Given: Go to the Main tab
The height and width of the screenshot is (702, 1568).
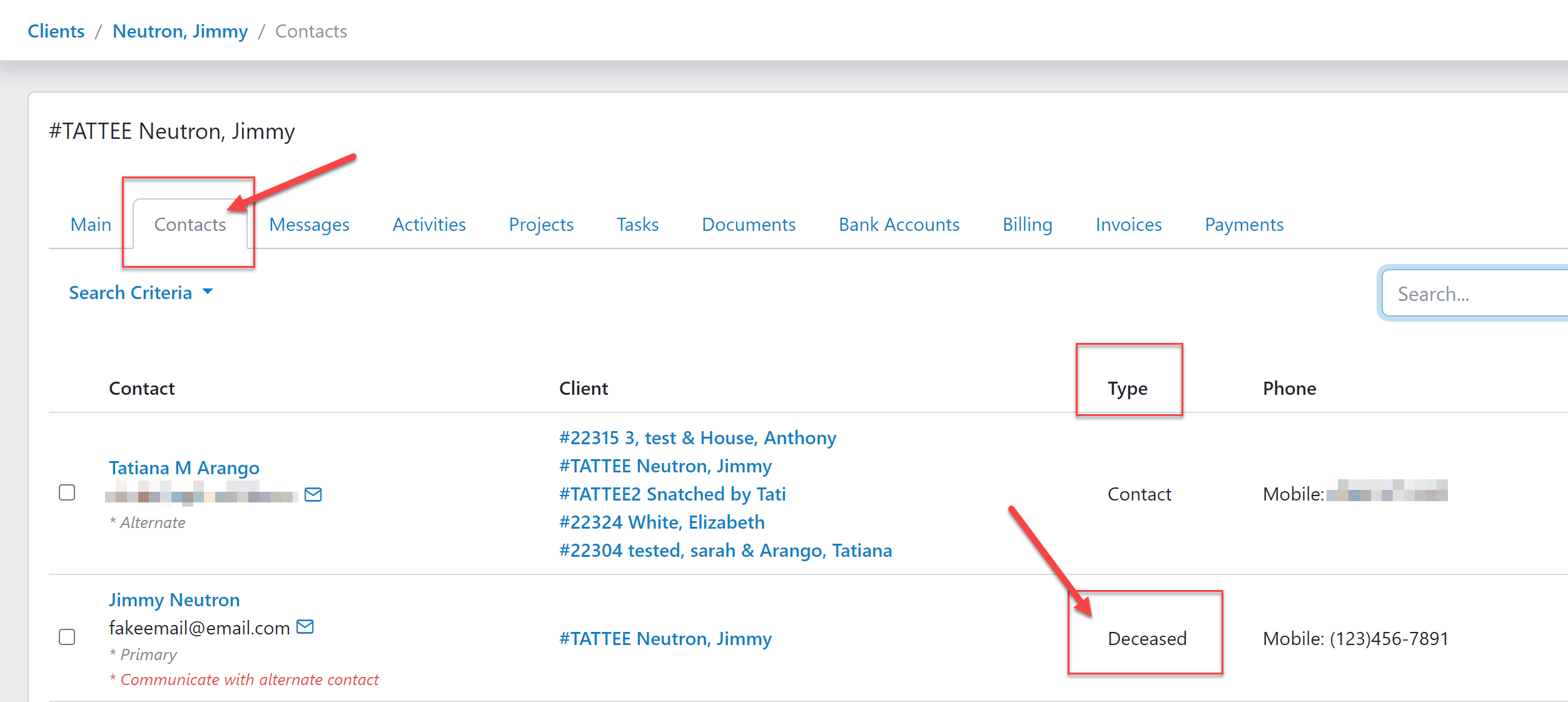Looking at the screenshot, I should pyautogui.click(x=91, y=225).
